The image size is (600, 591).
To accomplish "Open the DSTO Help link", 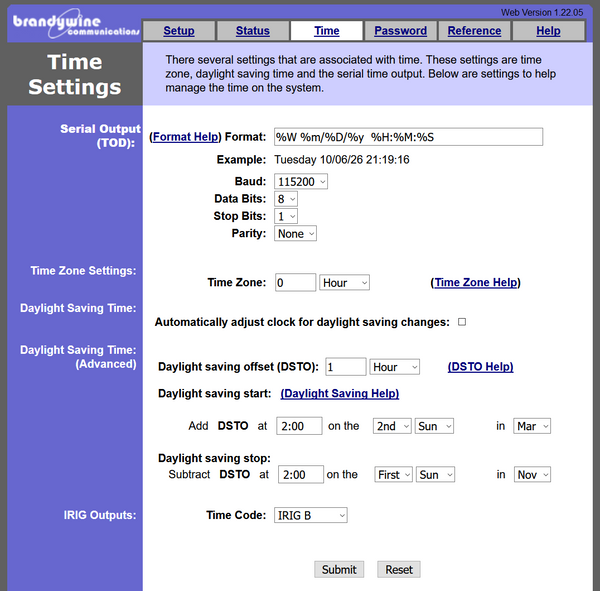I will tap(480, 367).
